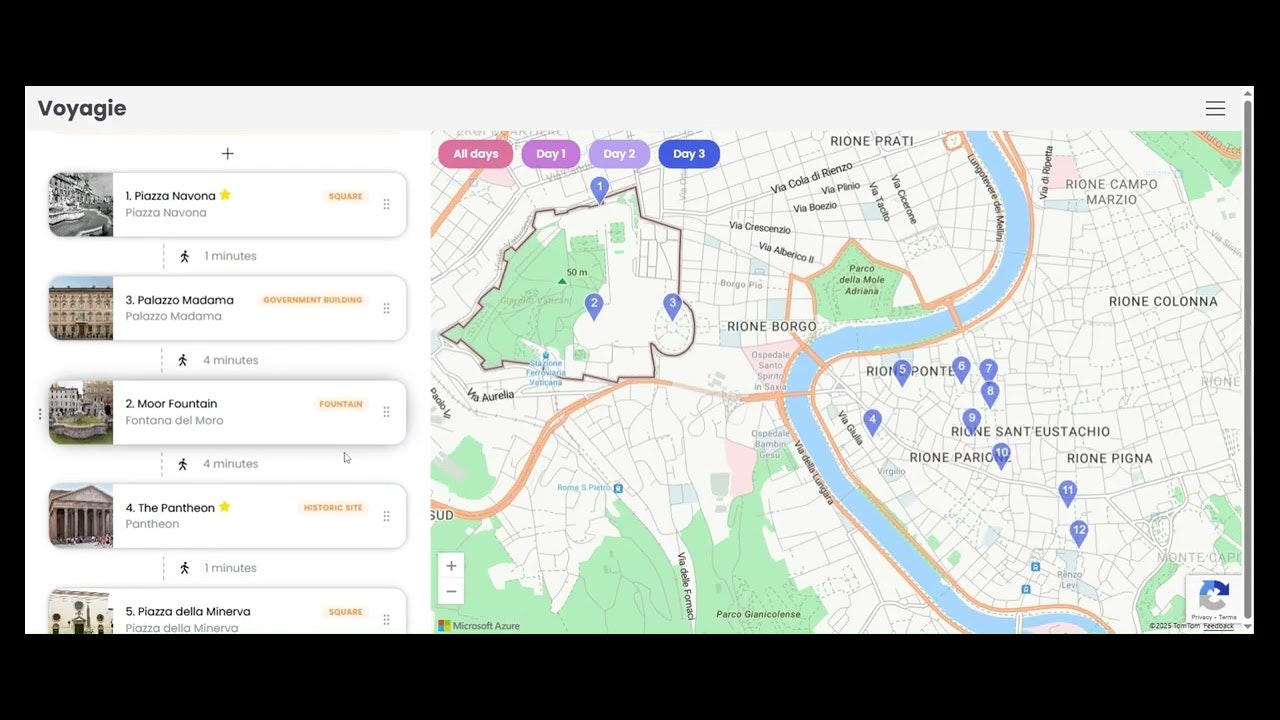Click 'Fontana del Moro' subtitle
The height and width of the screenshot is (720, 1280).
(174, 420)
